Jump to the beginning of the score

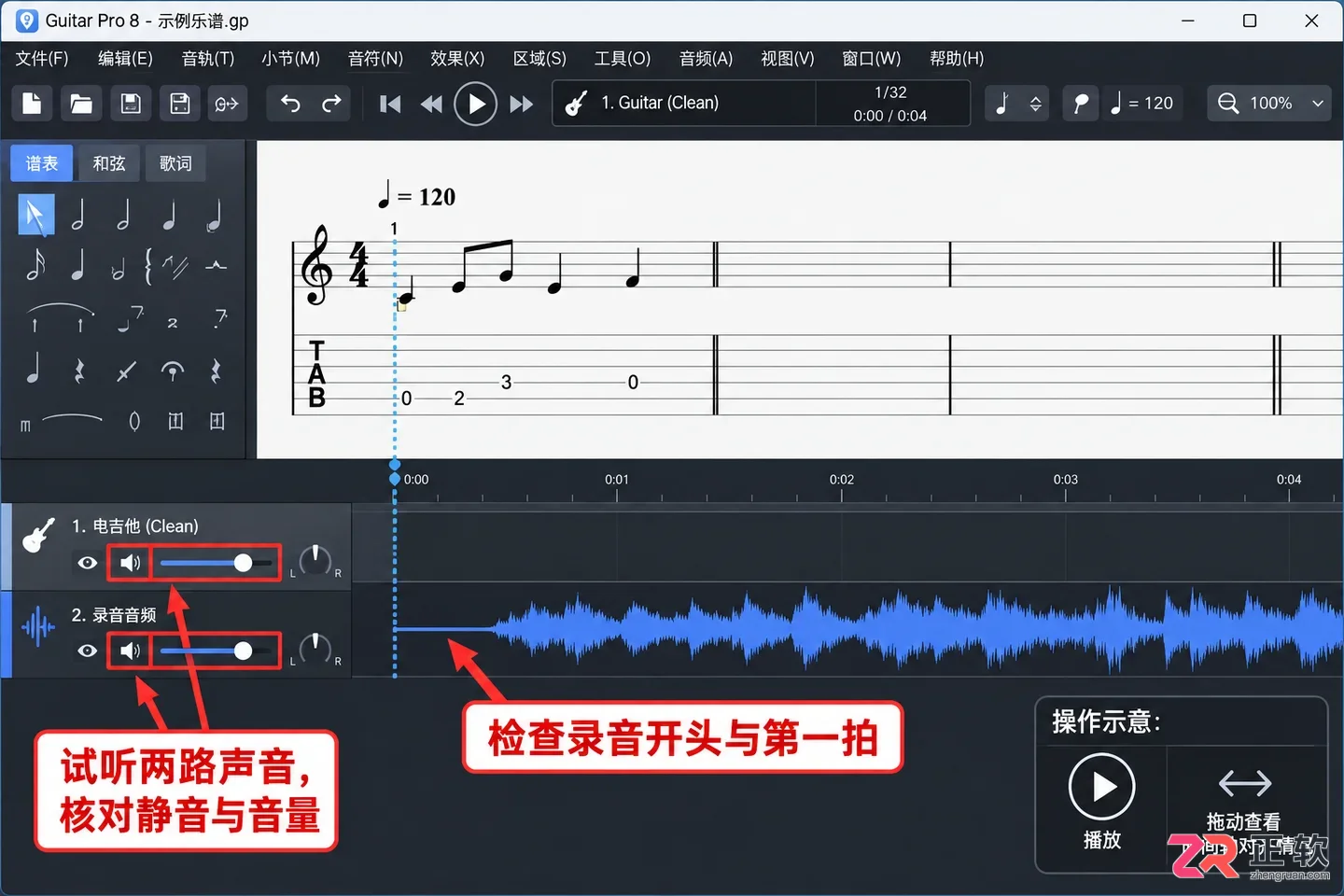pos(390,104)
